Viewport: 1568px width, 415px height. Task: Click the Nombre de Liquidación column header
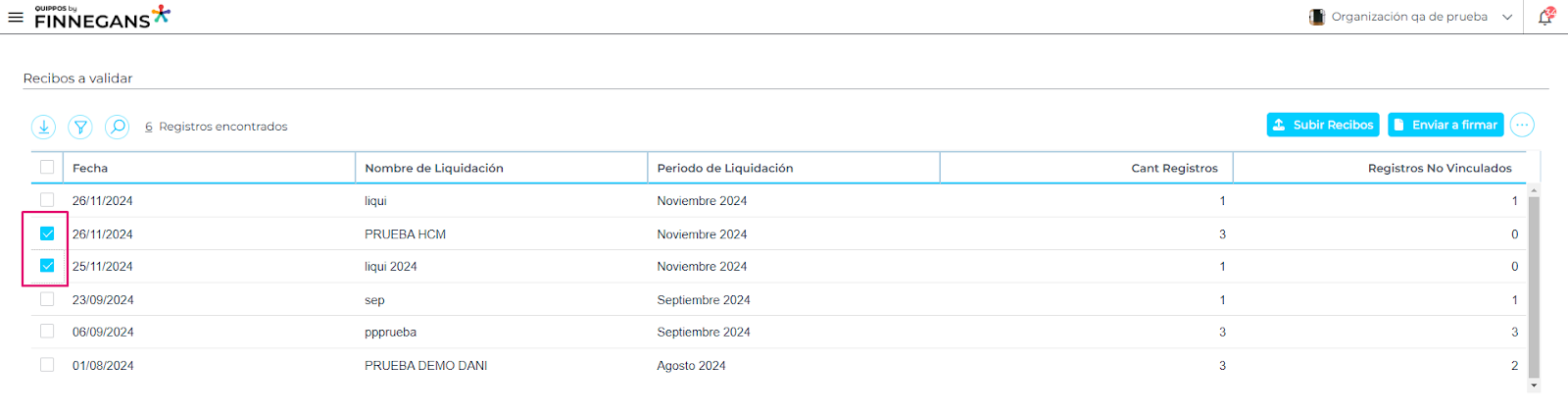(x=434, y=168)
